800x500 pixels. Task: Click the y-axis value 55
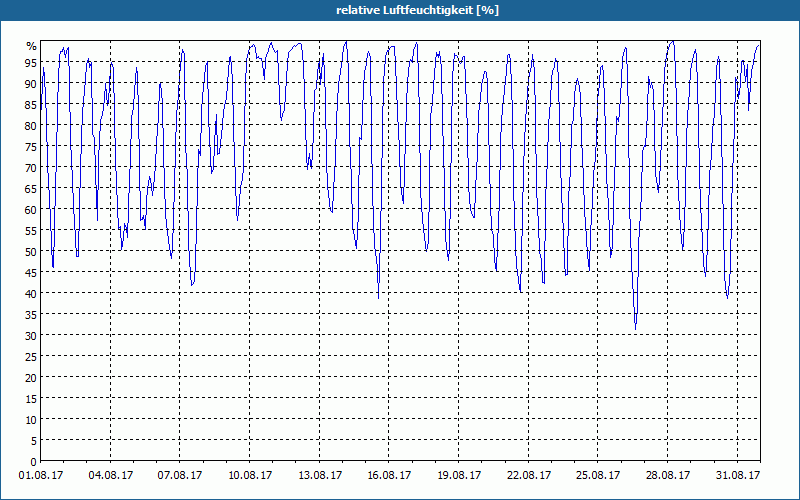tap(31, 231)
